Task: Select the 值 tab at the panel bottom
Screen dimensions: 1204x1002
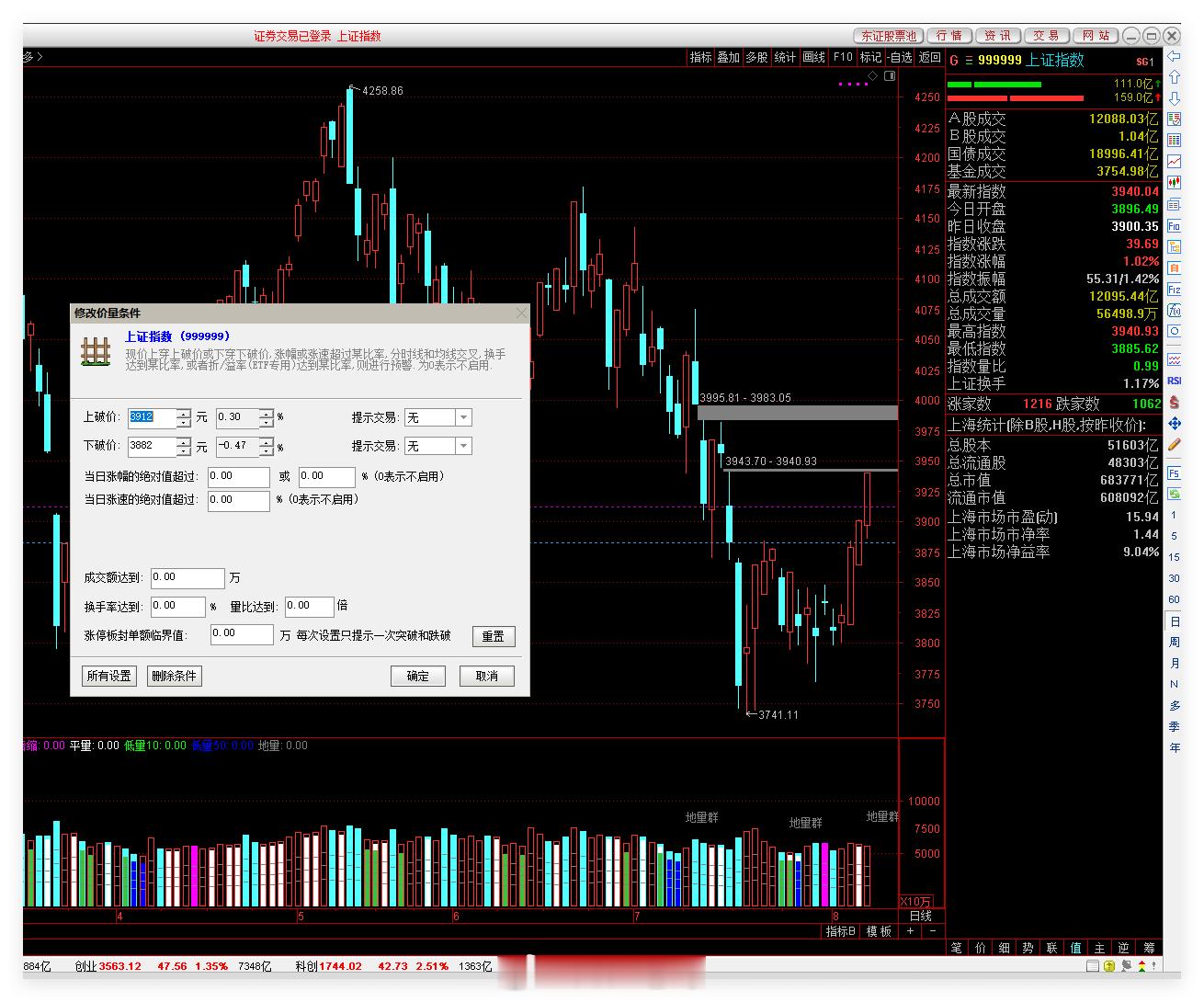Action: 1075,948
